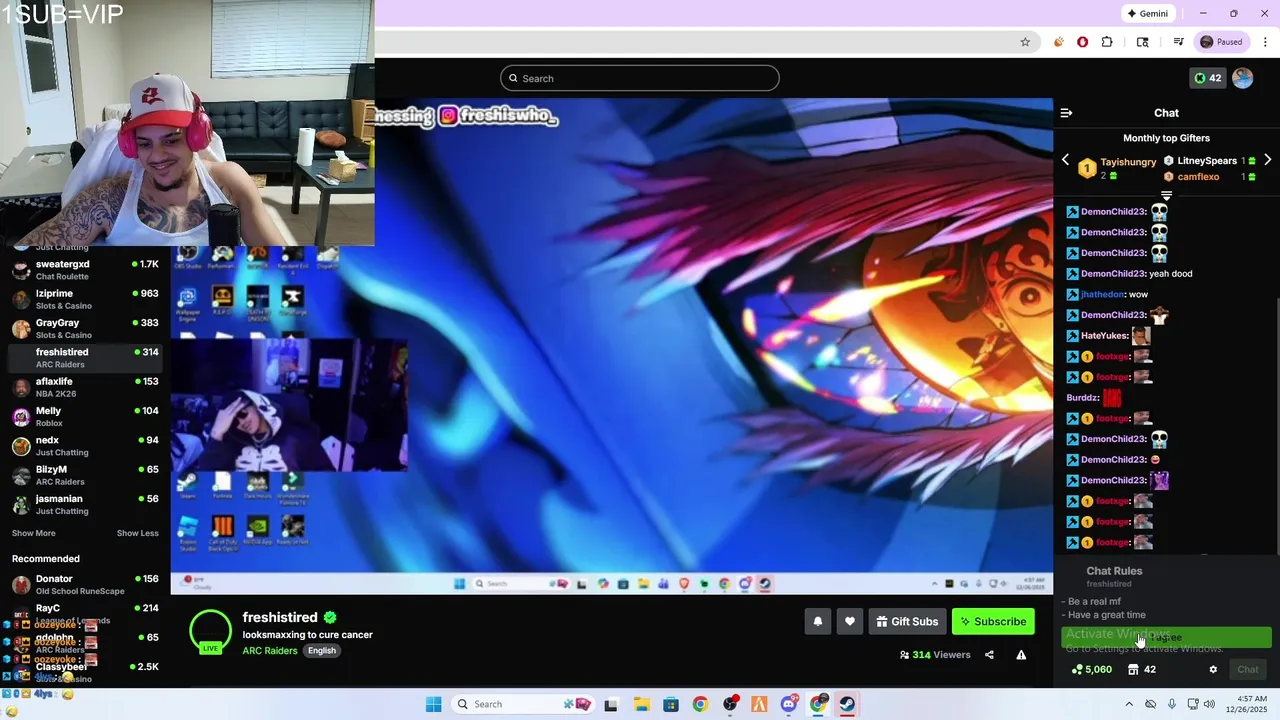Open Discord from taskbar
Screen dimensions: 1280x720
[789, 704]
